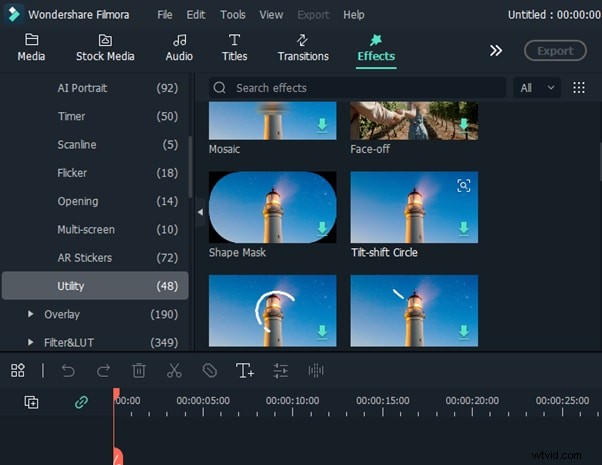Click timeline ruler at 00:00:20:00

click(472, 400)
